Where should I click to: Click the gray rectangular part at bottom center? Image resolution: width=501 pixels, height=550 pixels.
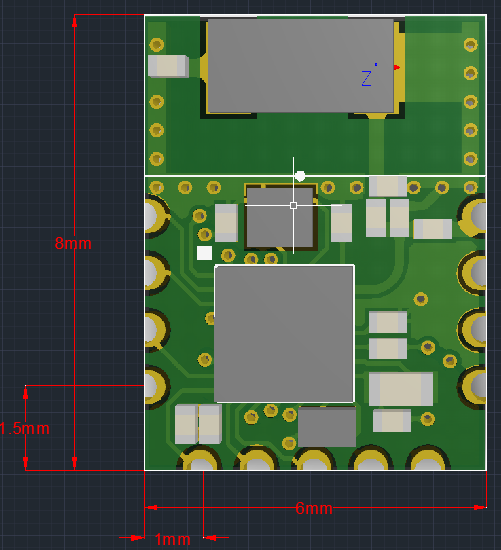coord(327,427)
